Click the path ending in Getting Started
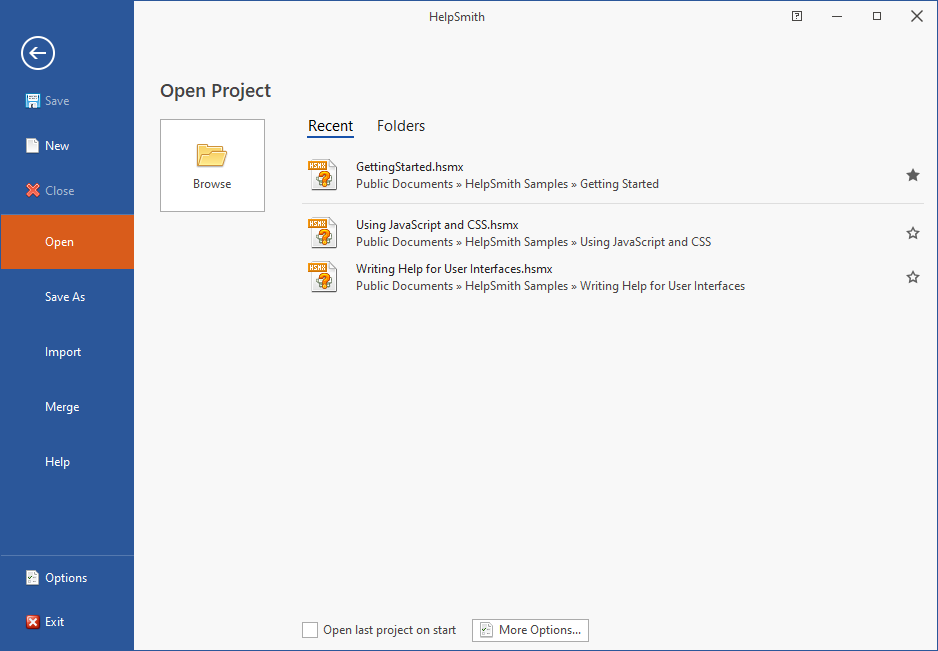Image resolution: width=938 pixels, height=651 pixels. point(507,184)
